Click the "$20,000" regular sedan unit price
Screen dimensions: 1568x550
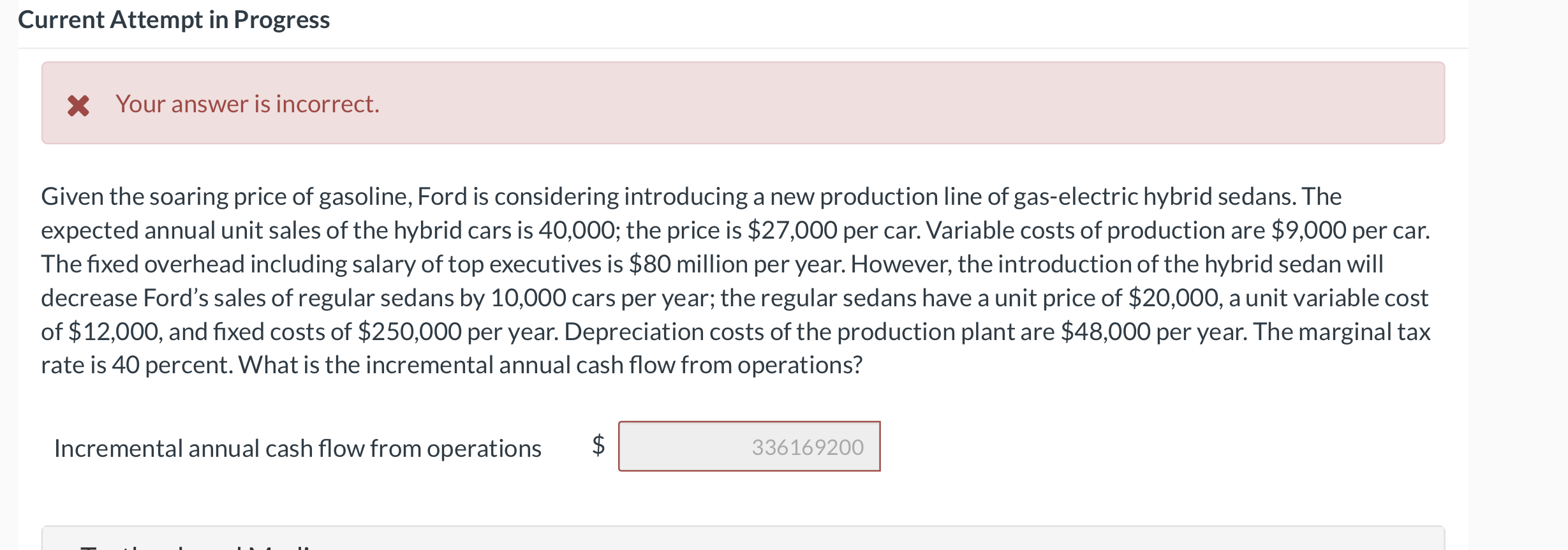(x=1173, y=298)
